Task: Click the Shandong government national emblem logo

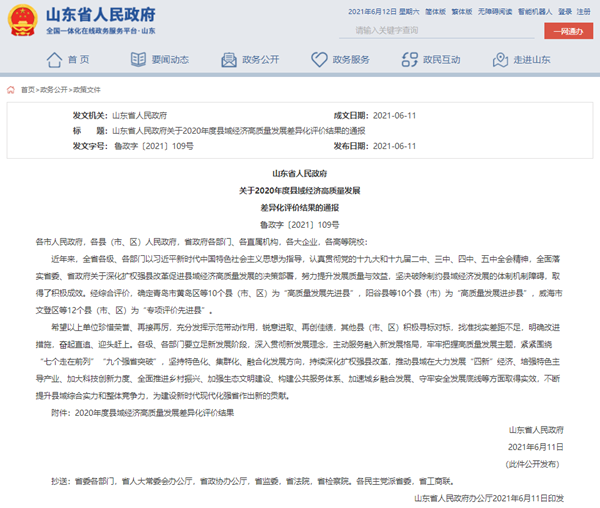Action: pyautogui.click(x=23, y=20)
